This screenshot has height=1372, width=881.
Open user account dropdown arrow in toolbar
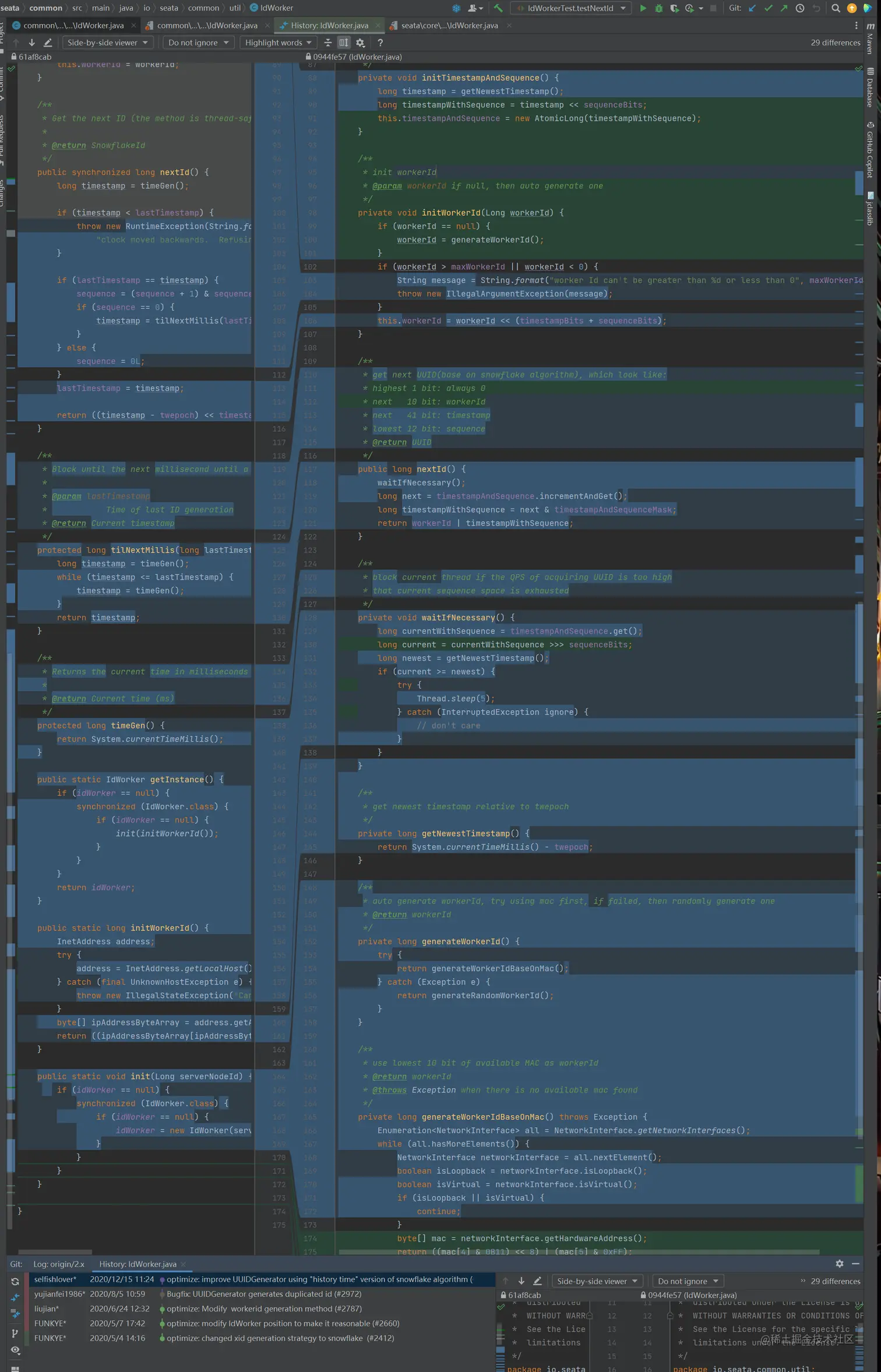481,9
